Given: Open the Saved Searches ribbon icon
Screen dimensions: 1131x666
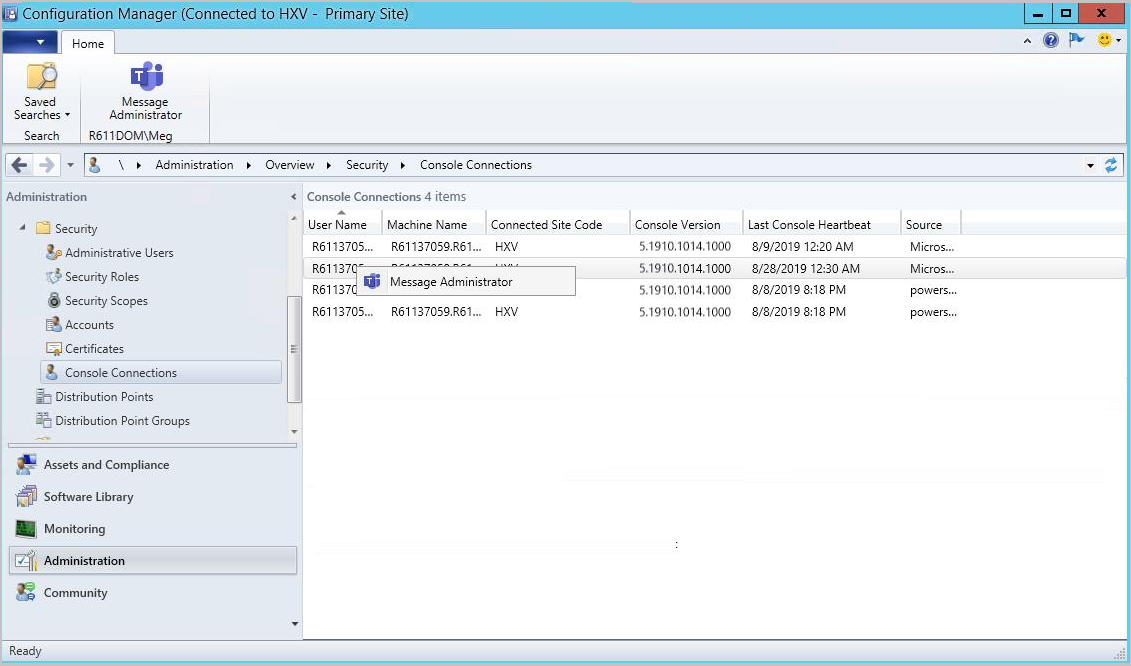Looking at the screenshot, I should click(41, 76).
